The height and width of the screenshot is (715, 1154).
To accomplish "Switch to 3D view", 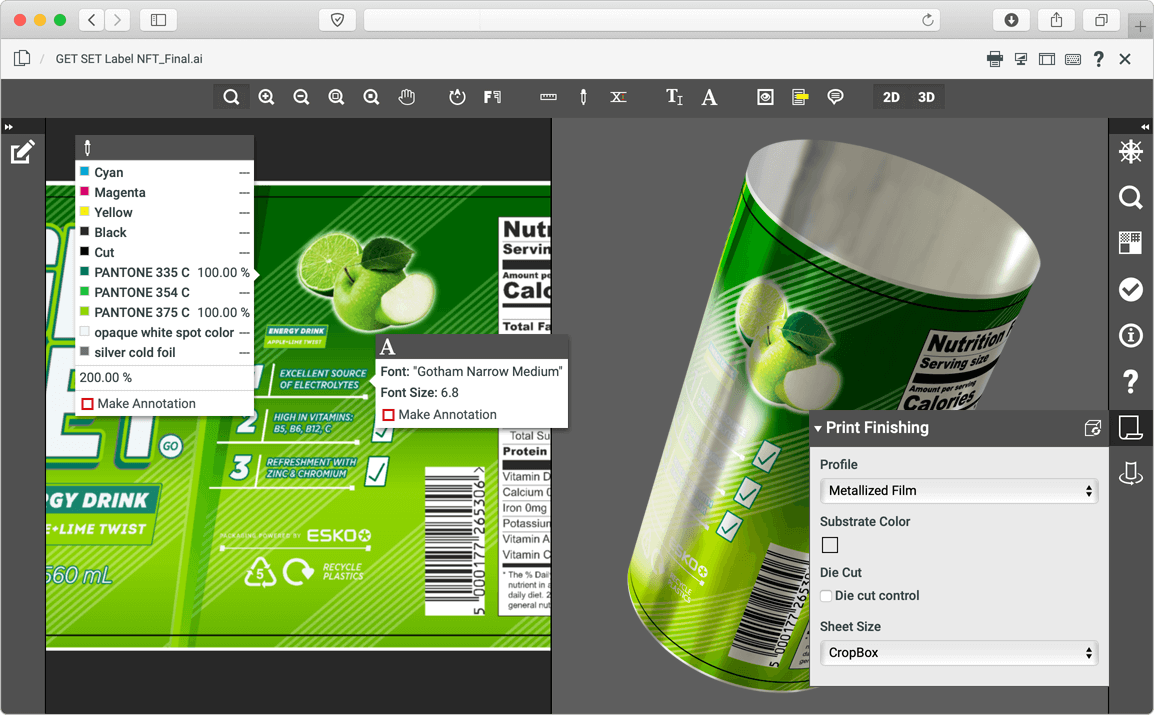I will click(926, 97).
